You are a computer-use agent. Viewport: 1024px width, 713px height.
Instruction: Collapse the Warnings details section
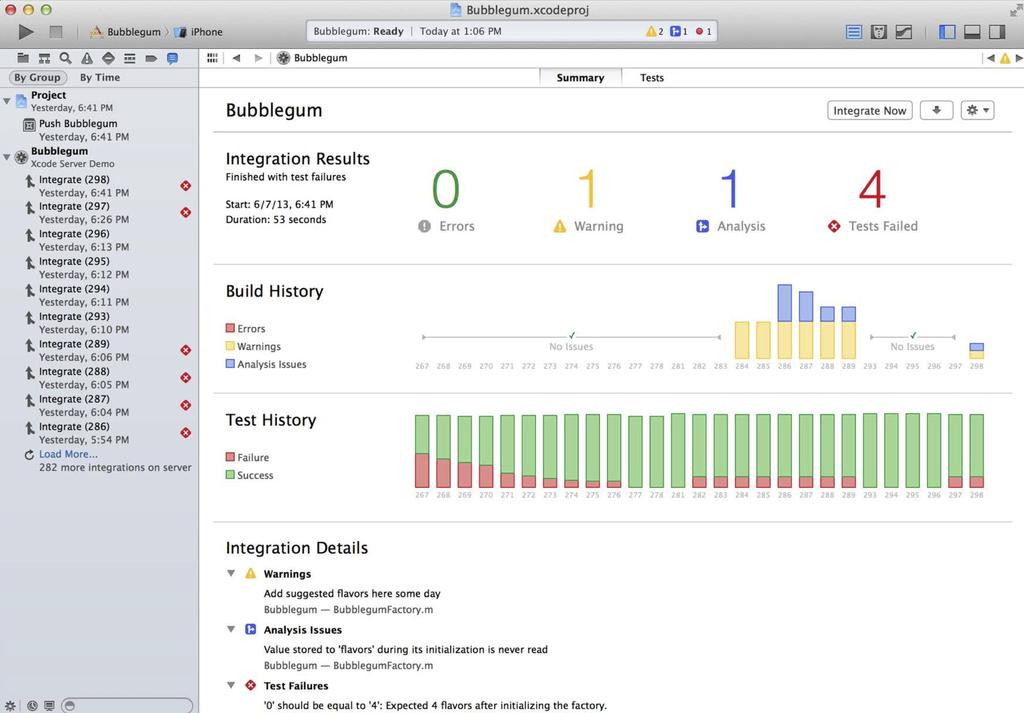click(231, 574)
